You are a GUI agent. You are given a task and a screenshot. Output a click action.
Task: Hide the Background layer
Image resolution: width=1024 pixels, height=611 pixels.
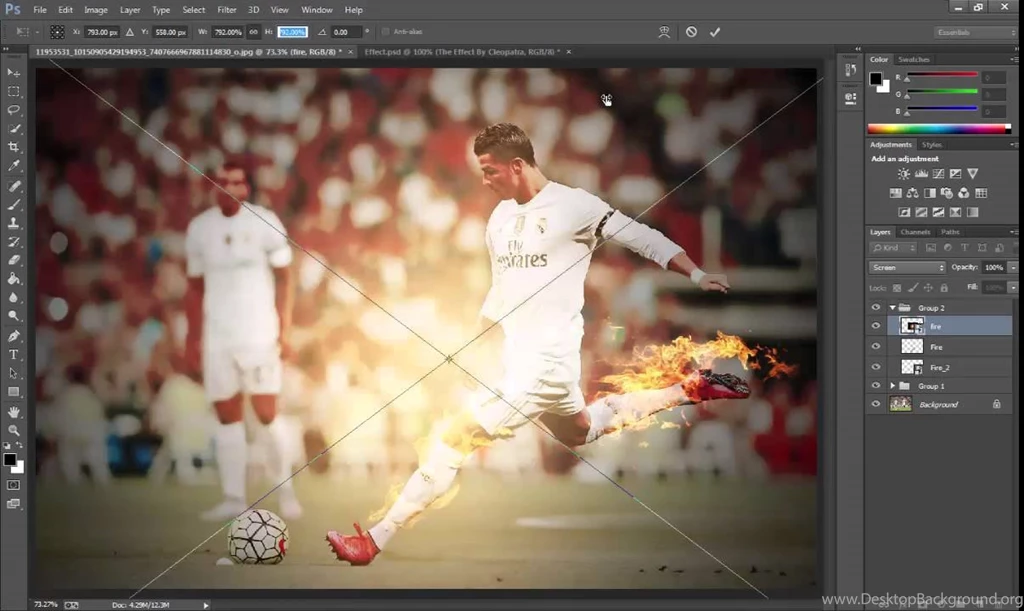(876, 403)
